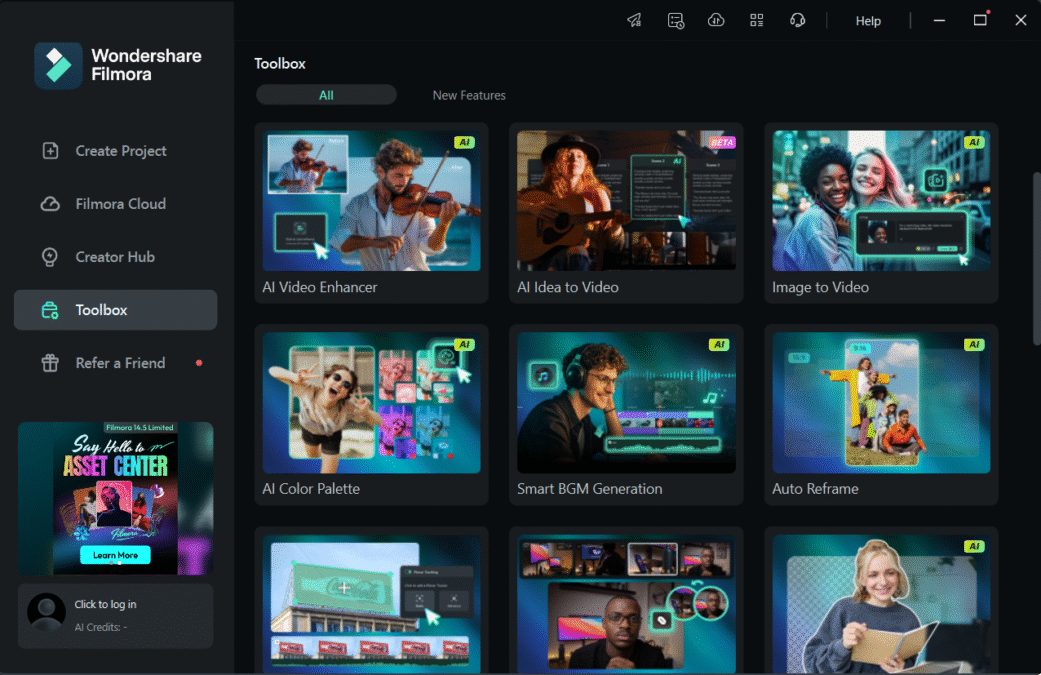Click the 'Click to log in' link
The image size is (1041, 675).
(105, 604)
